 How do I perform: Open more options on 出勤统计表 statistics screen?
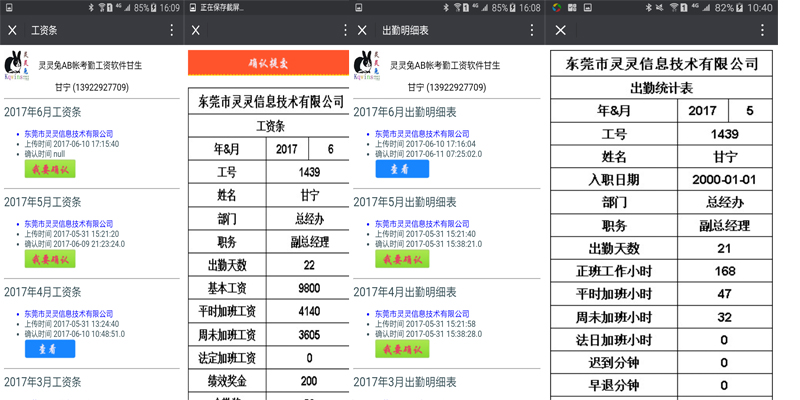(x=762, y=30)
